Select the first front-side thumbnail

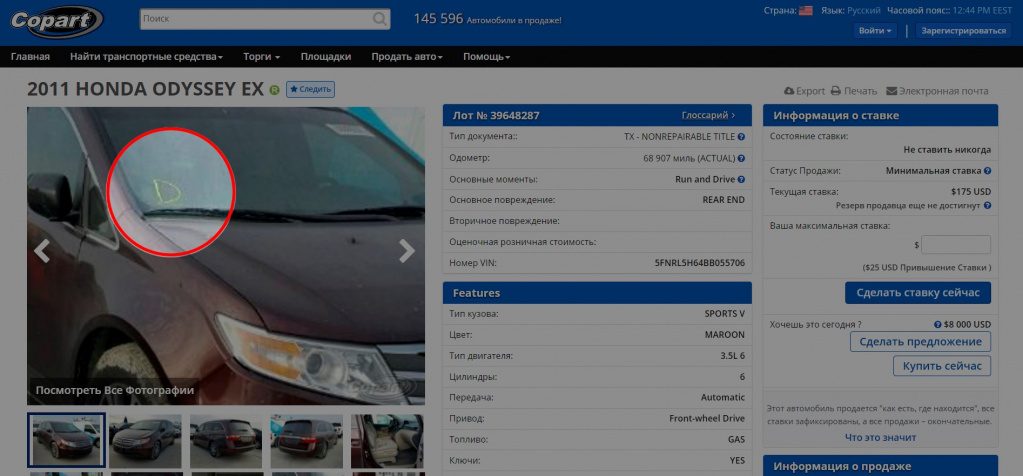click(x=66, y=440)
